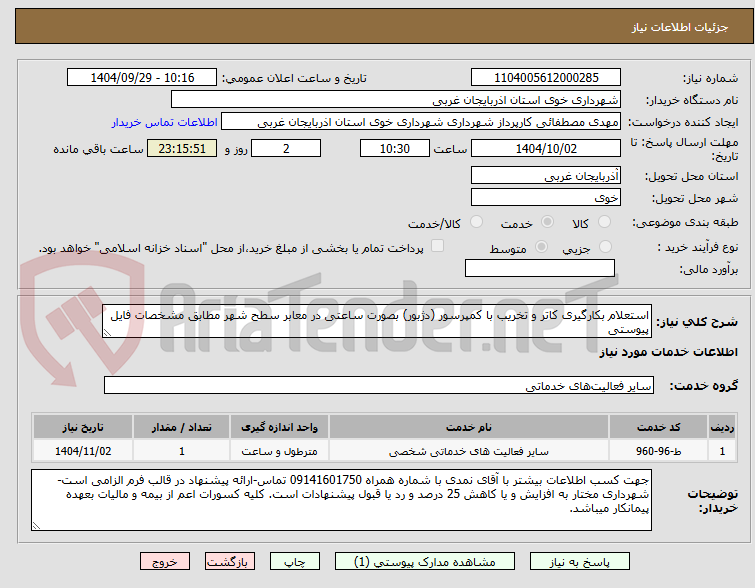Click the ایجاد کننده درخواست field
Viewport: 755px width, 588px height.
click(421, 122)
